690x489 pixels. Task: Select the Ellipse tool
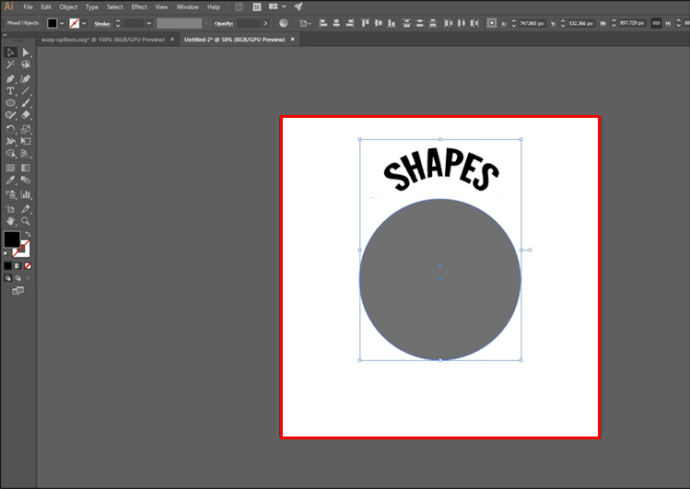click(x=10, y=103)
